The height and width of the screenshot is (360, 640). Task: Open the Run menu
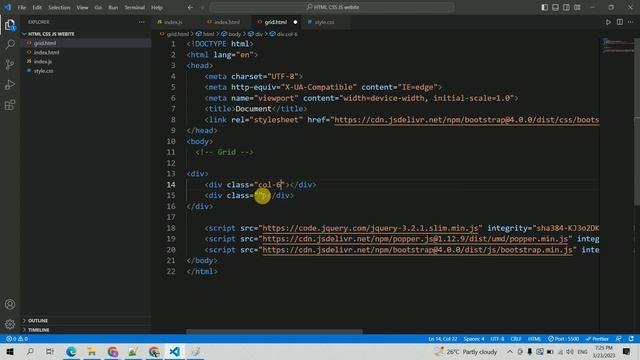113,7
